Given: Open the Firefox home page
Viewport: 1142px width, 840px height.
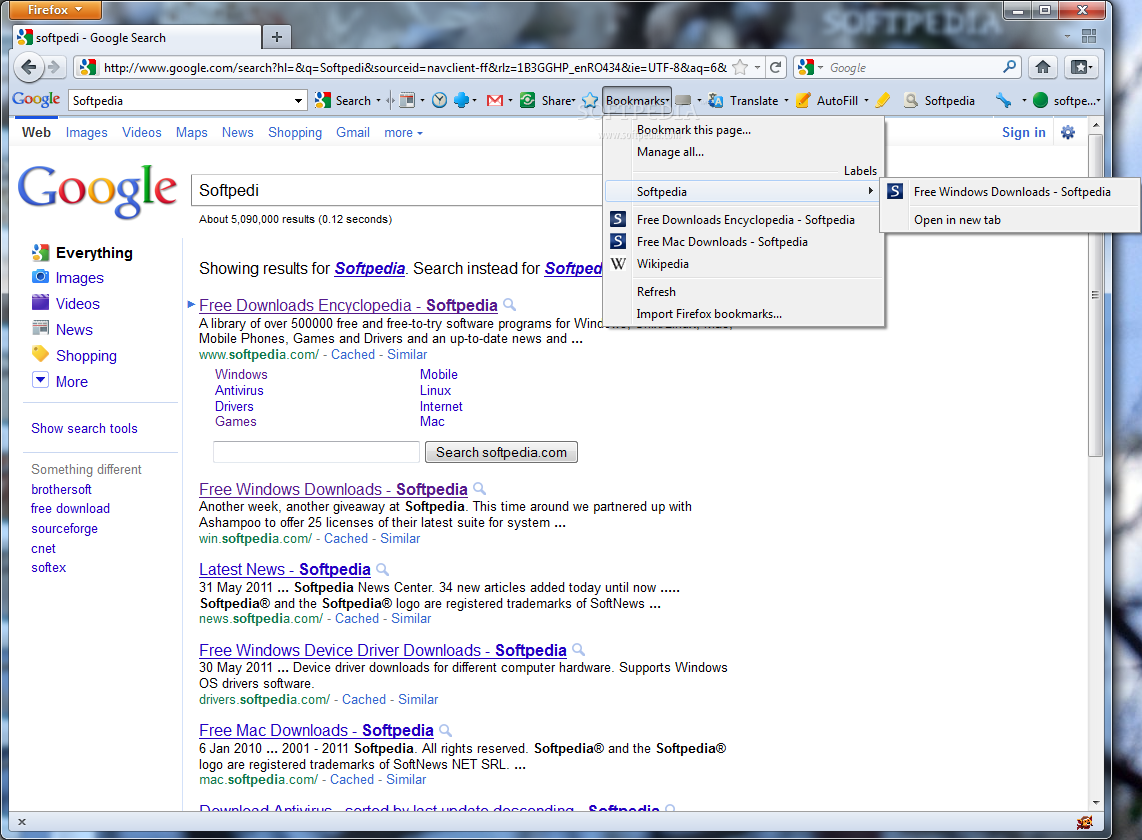Looking at the screenshot, I should click(x=1043, y=68).
